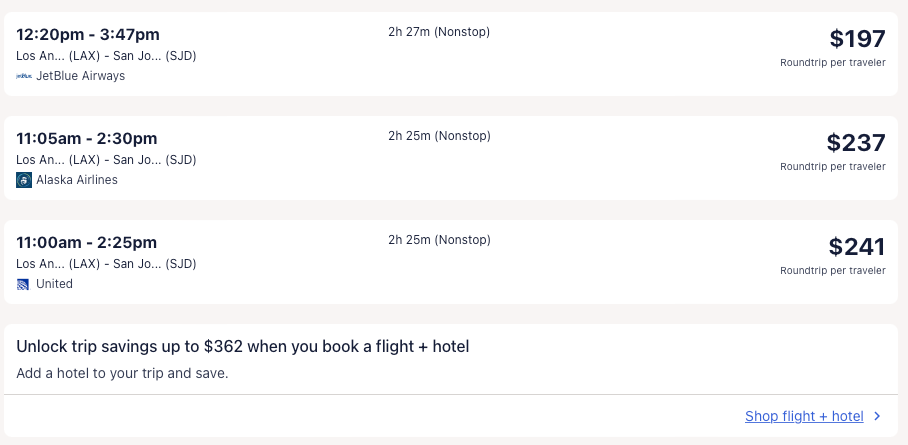
Task: Click the United airline logo icon
Action: pyautogui.click(x=24, y=284)
